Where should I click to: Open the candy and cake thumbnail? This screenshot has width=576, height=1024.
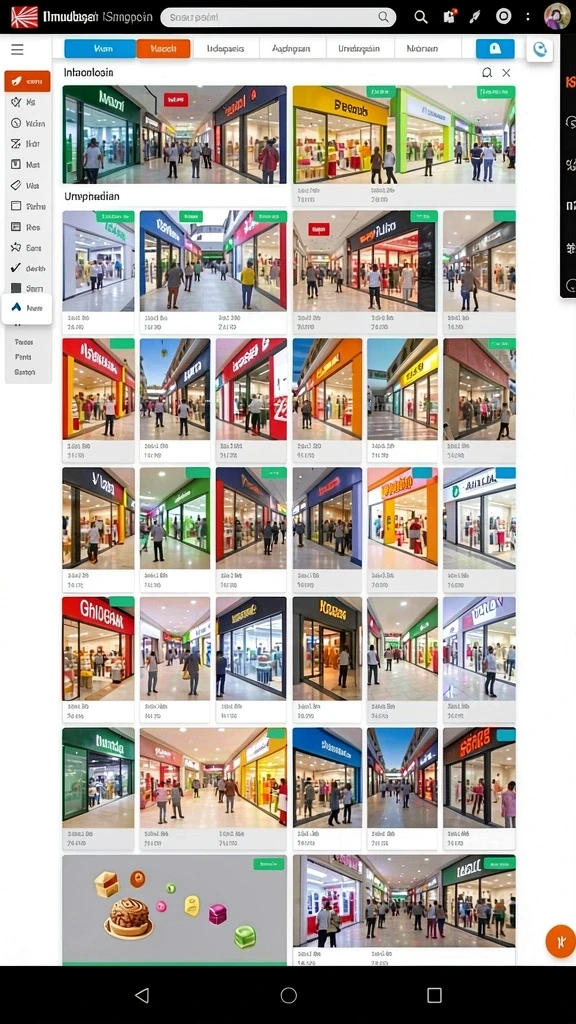pyautogui.click(x=174, y=910)
